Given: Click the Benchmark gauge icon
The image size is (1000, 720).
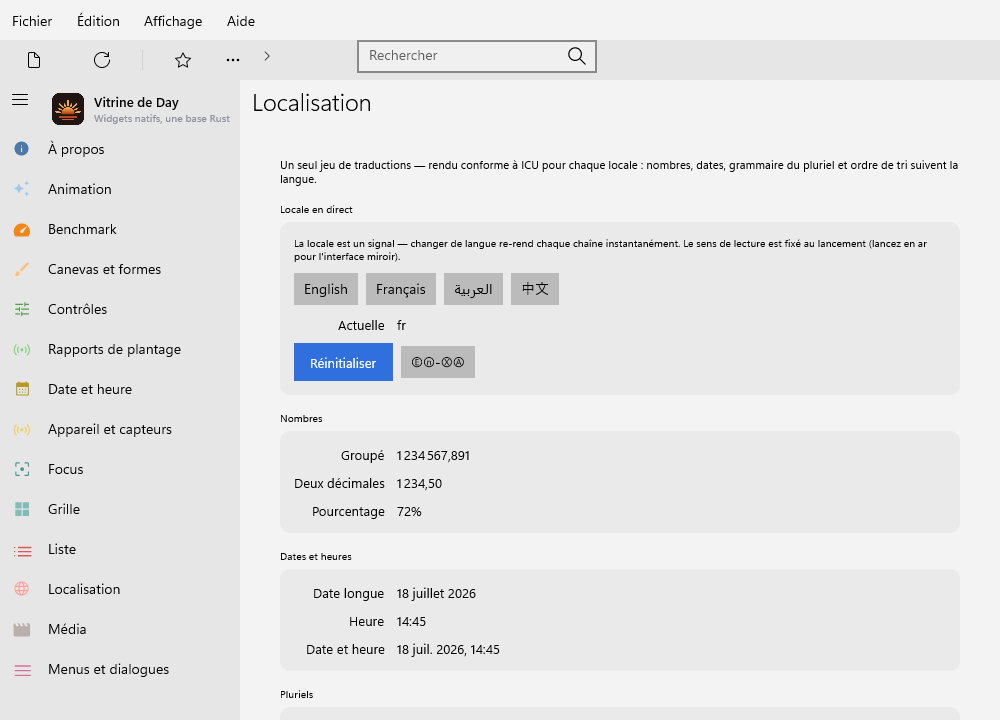Looking at the screenshot, I should pyautogui.click(x=22, y=230).
